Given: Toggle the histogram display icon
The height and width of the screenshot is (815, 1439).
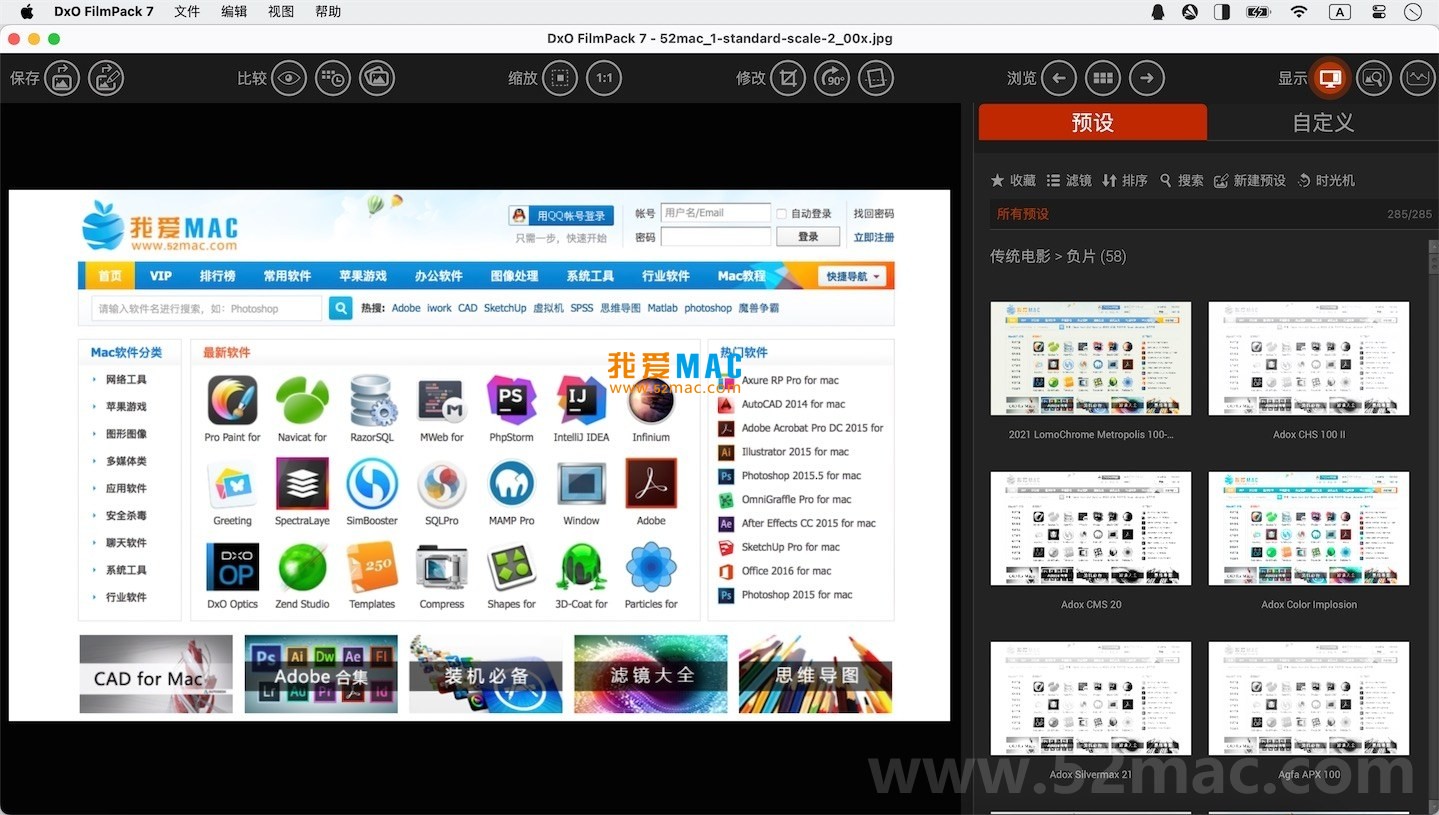Looking at the screenshot, I should coord(1418,78).
